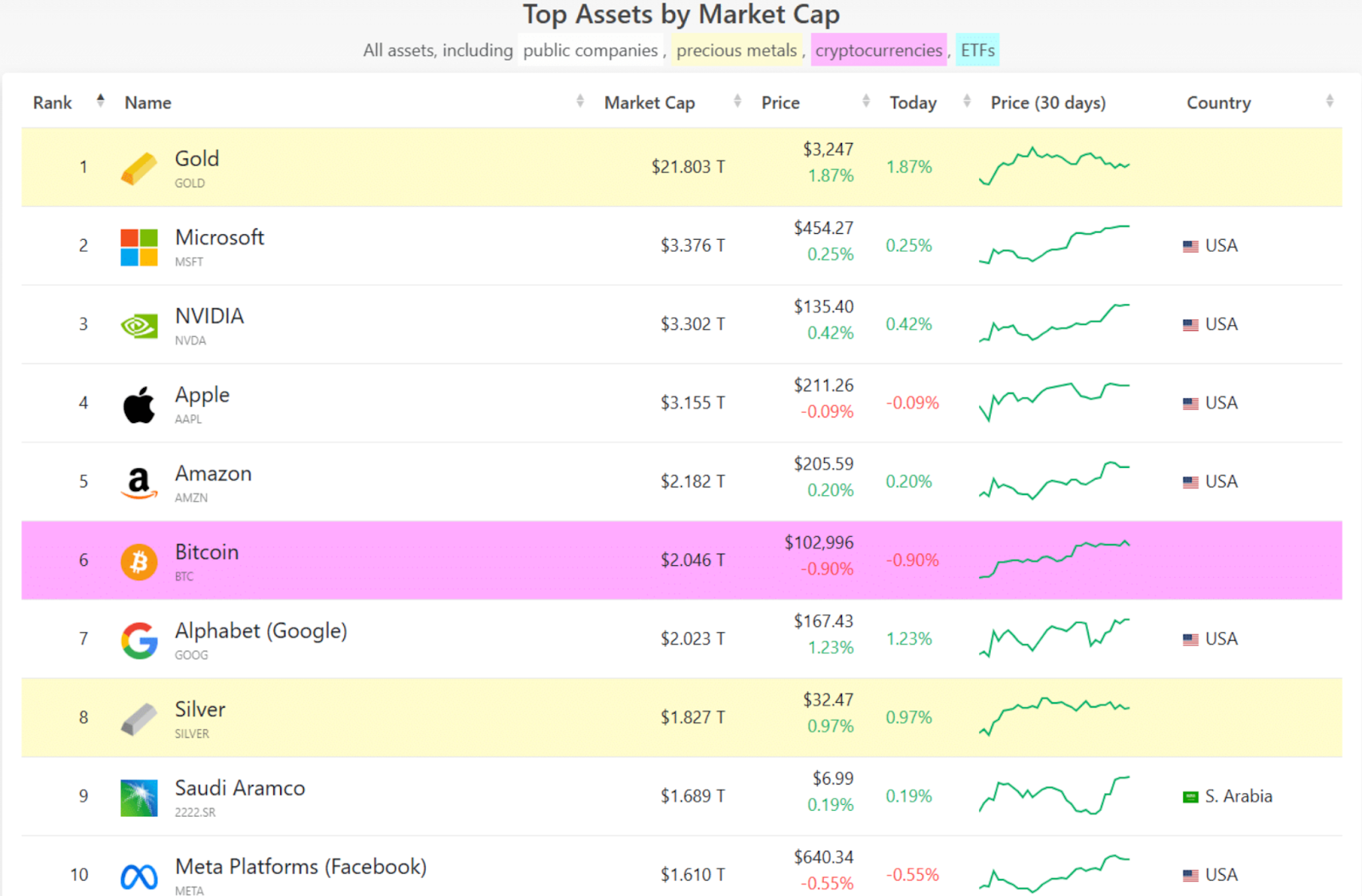This screenshot has width=1362, height=896.
Task: Open the Microsoft company link
Action: click(220, 237)
